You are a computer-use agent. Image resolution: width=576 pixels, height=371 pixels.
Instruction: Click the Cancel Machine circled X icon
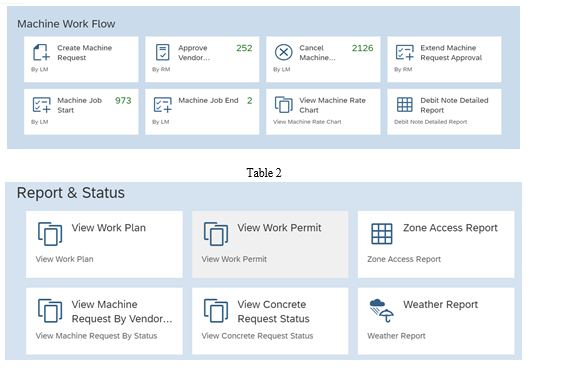(x=284, y=52)
